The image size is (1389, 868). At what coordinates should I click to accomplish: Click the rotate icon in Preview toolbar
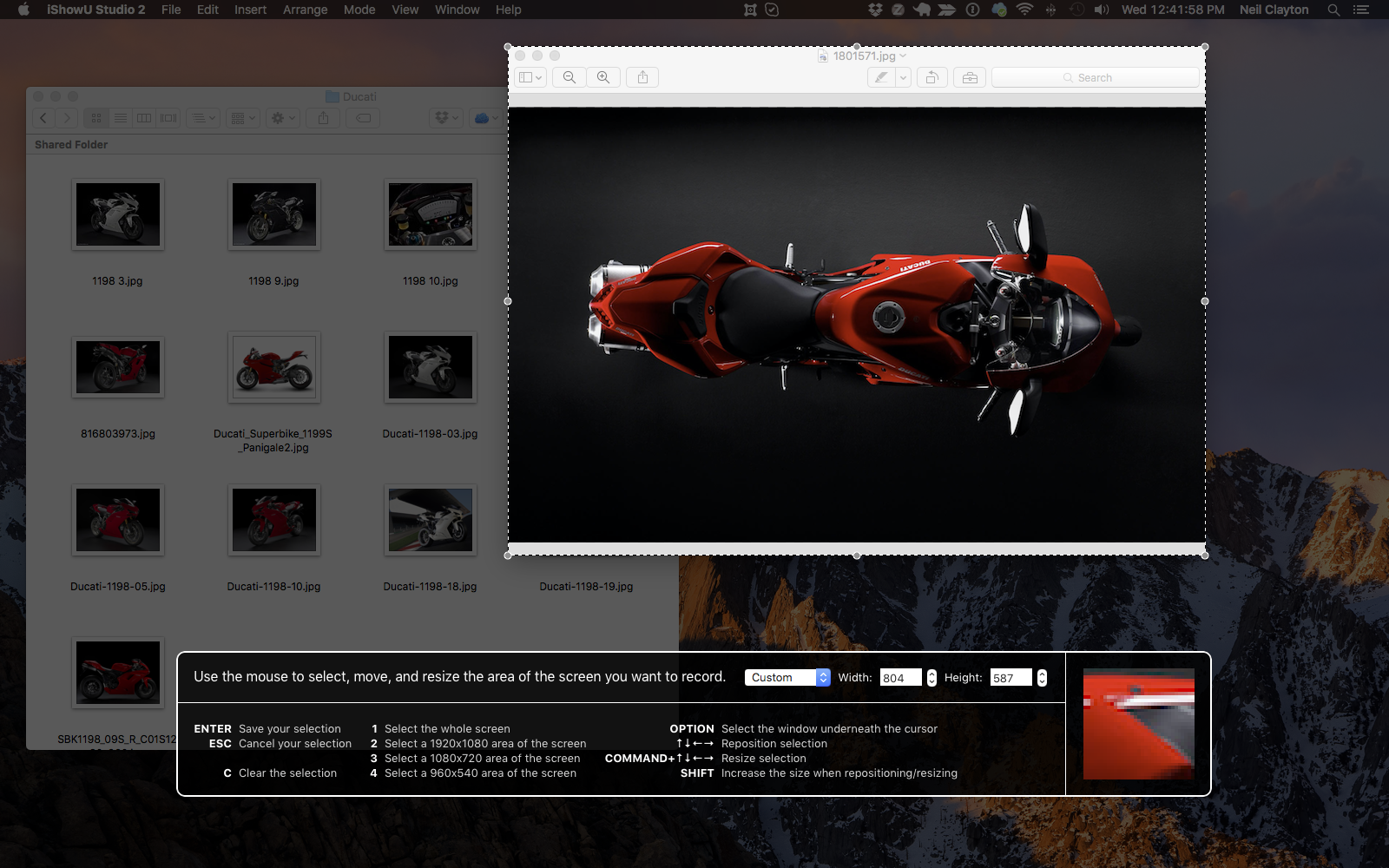[931, 77]
